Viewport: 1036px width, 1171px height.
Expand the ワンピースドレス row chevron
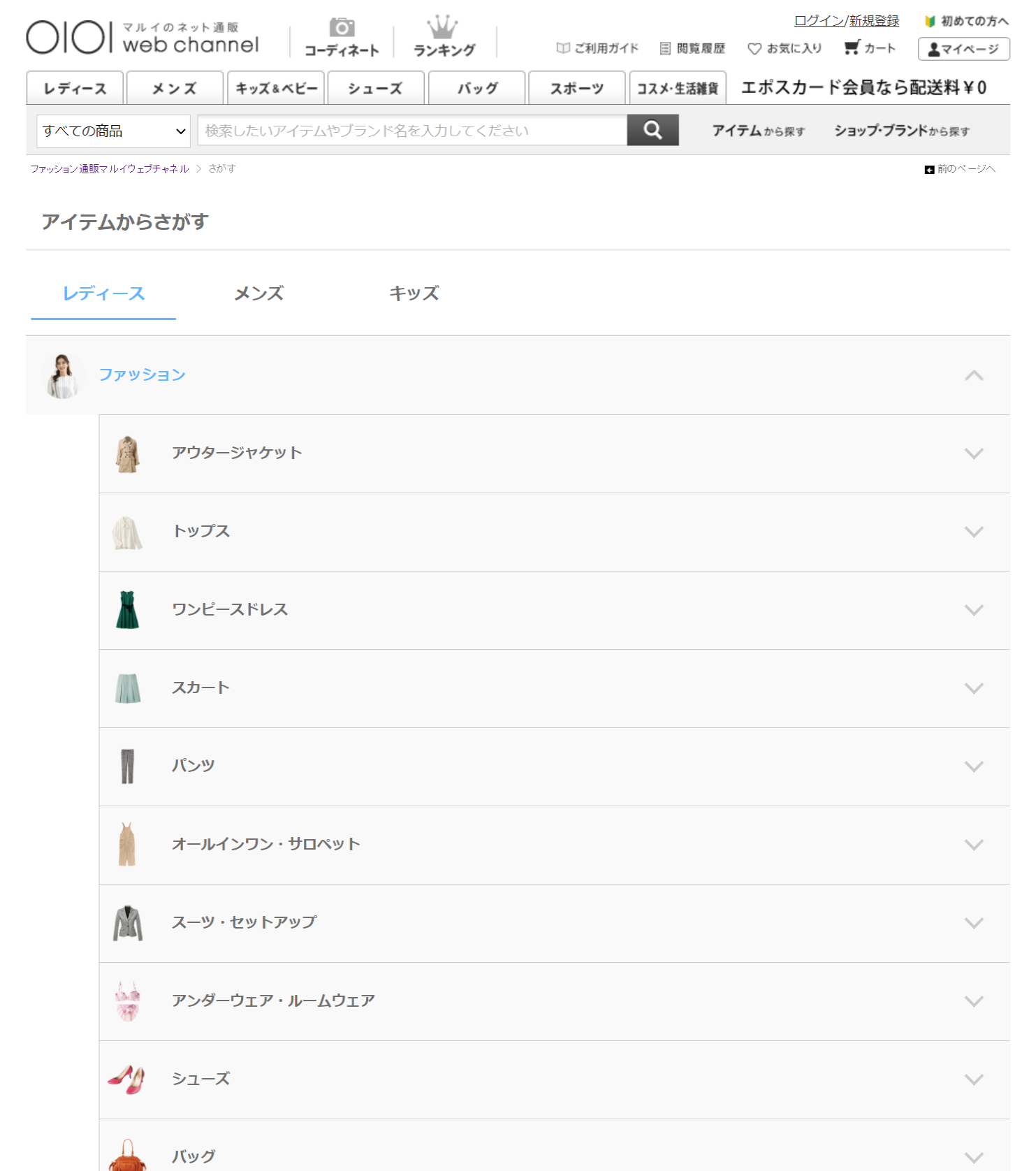[973, 610]
